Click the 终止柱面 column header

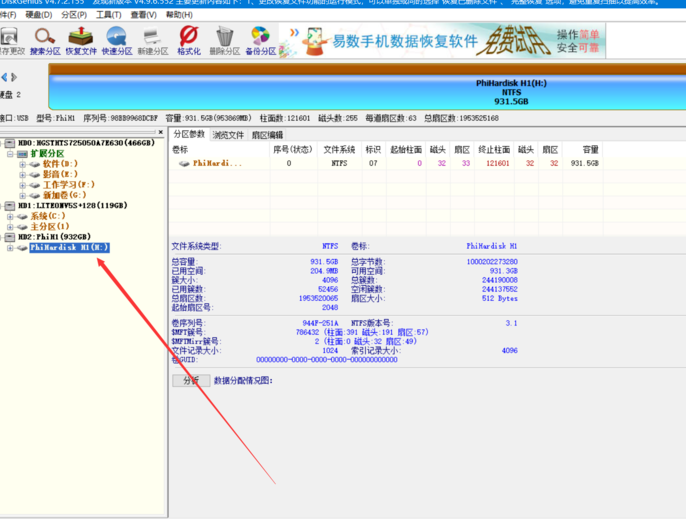tap(494, 150)
